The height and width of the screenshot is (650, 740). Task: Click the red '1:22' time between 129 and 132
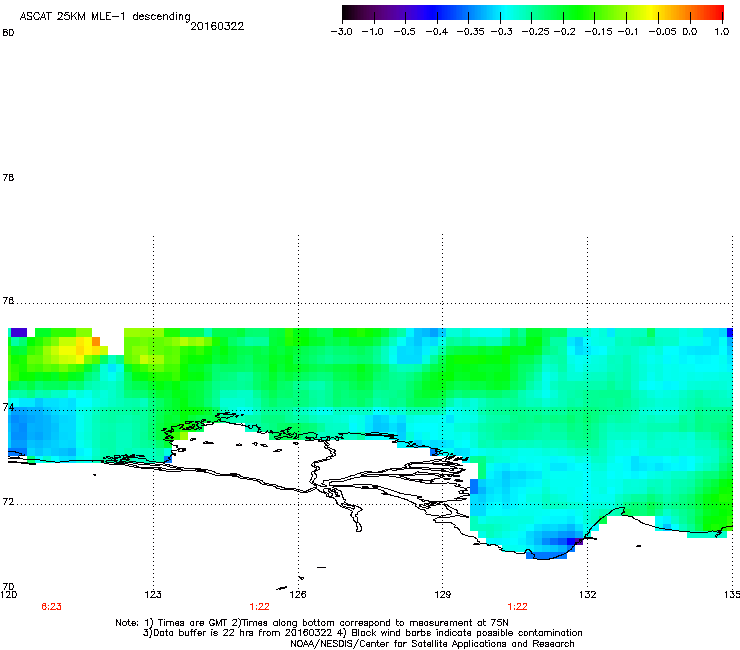(x=517, y=607)
